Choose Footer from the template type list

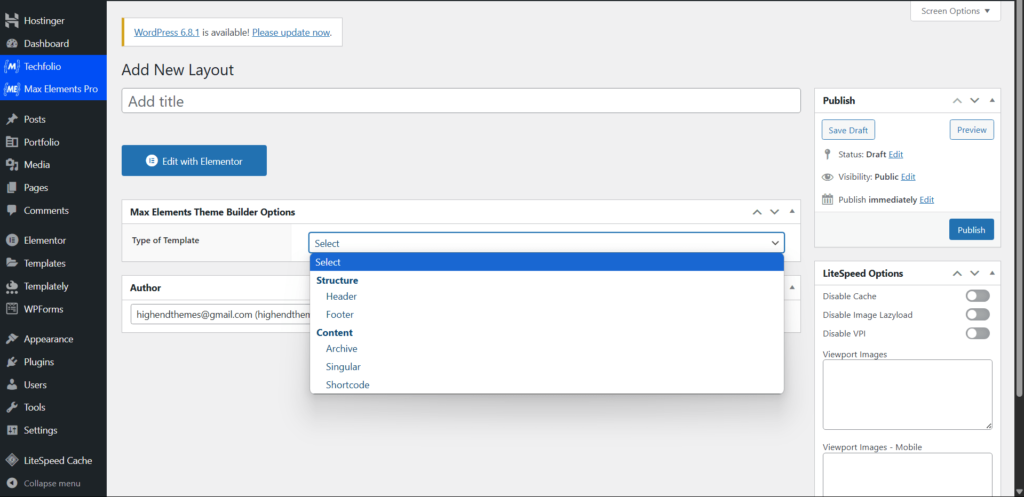tap(547, 315)
